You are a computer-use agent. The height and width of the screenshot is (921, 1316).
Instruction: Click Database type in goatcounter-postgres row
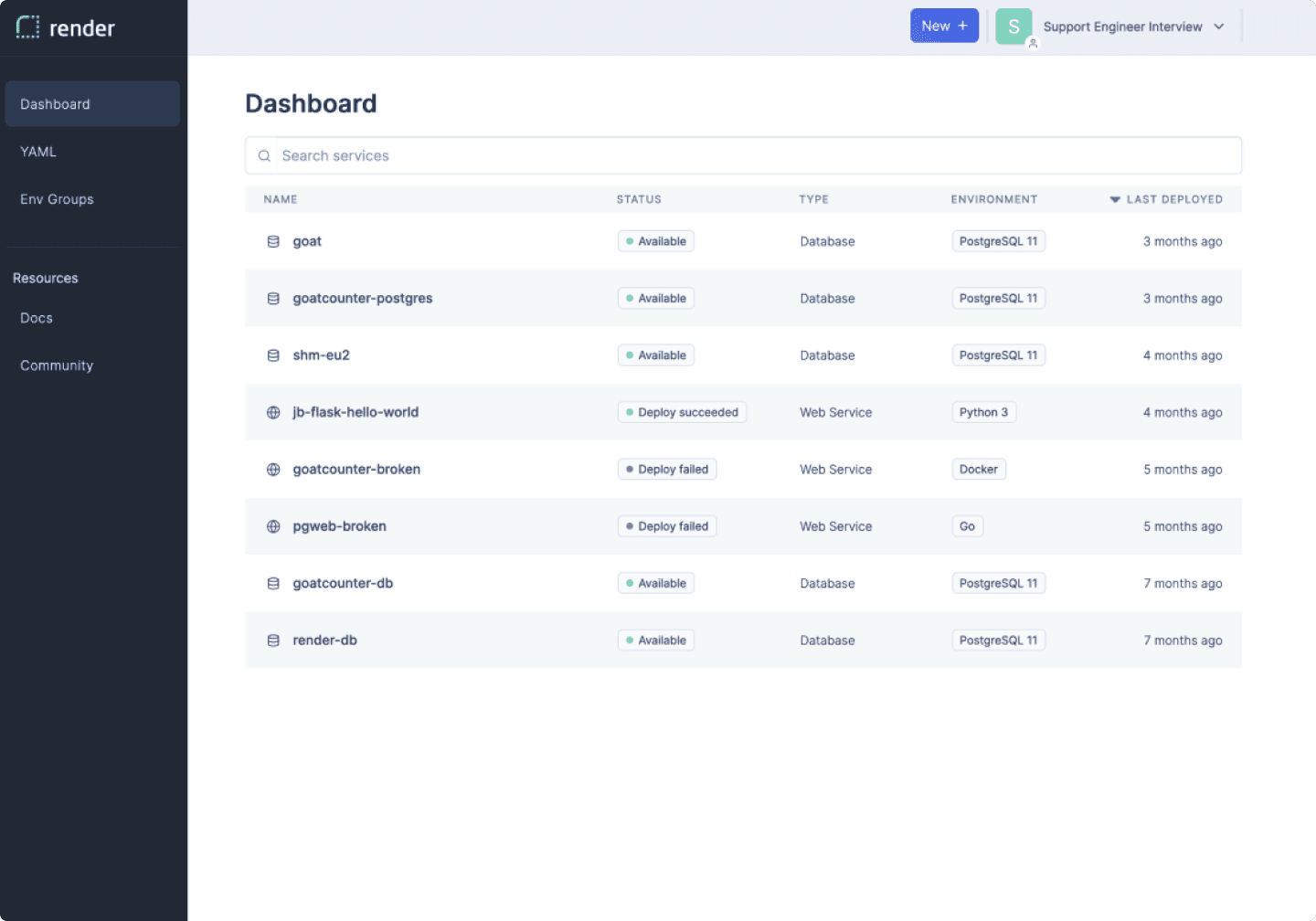click(x=828, y=299)
